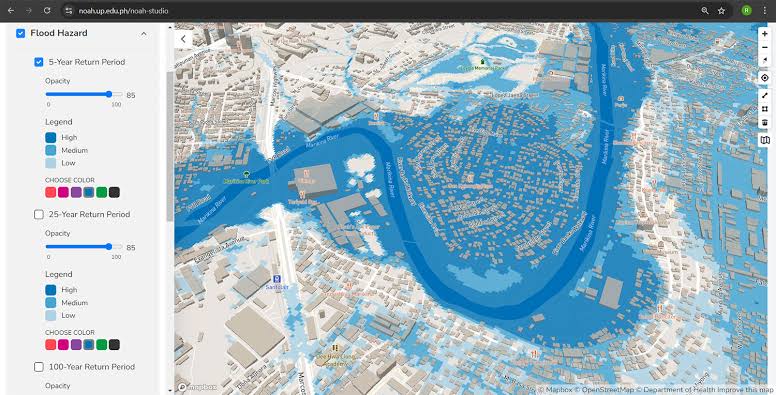Select the polygon draw tool
The width and height of the screenshot is (776, 395).
(x=765, y=109)
